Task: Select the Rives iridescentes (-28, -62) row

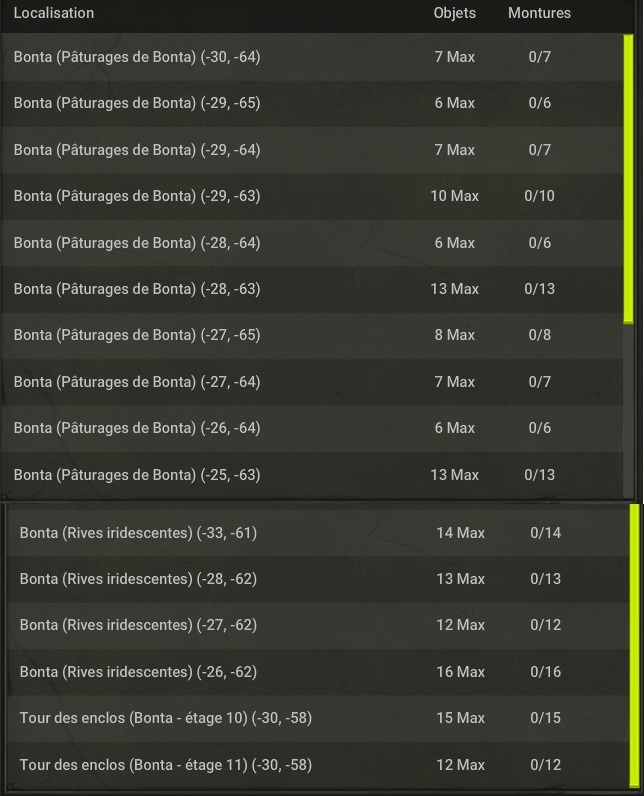Action: click(x=318, y=579)
